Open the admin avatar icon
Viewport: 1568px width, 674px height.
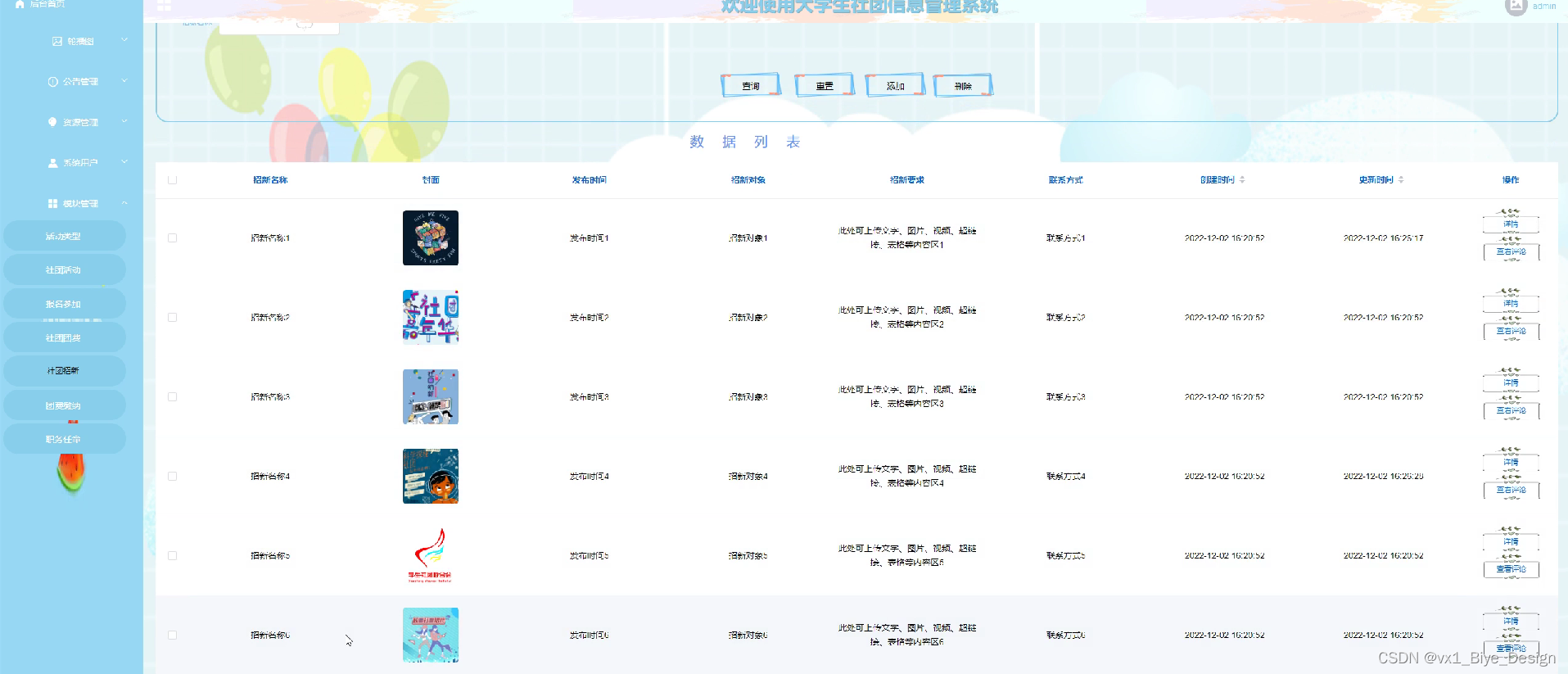click(1516, 7)
